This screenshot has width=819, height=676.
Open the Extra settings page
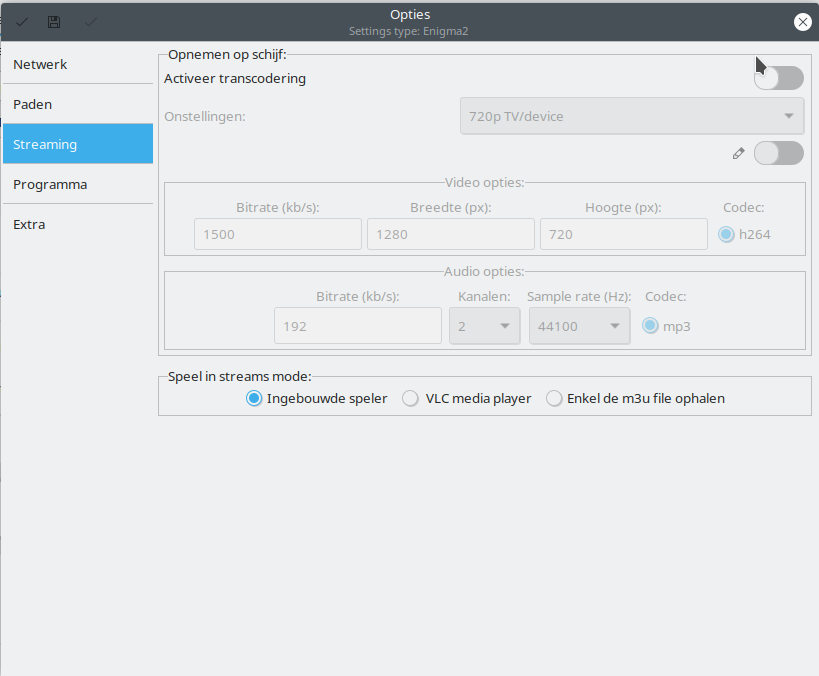tap(78, 224)
